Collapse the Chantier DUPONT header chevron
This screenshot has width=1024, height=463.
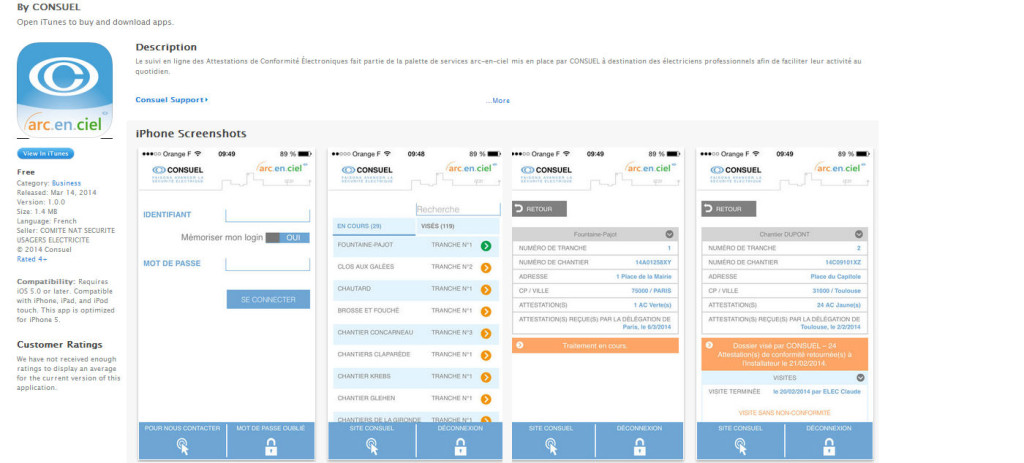click(859, 233)
